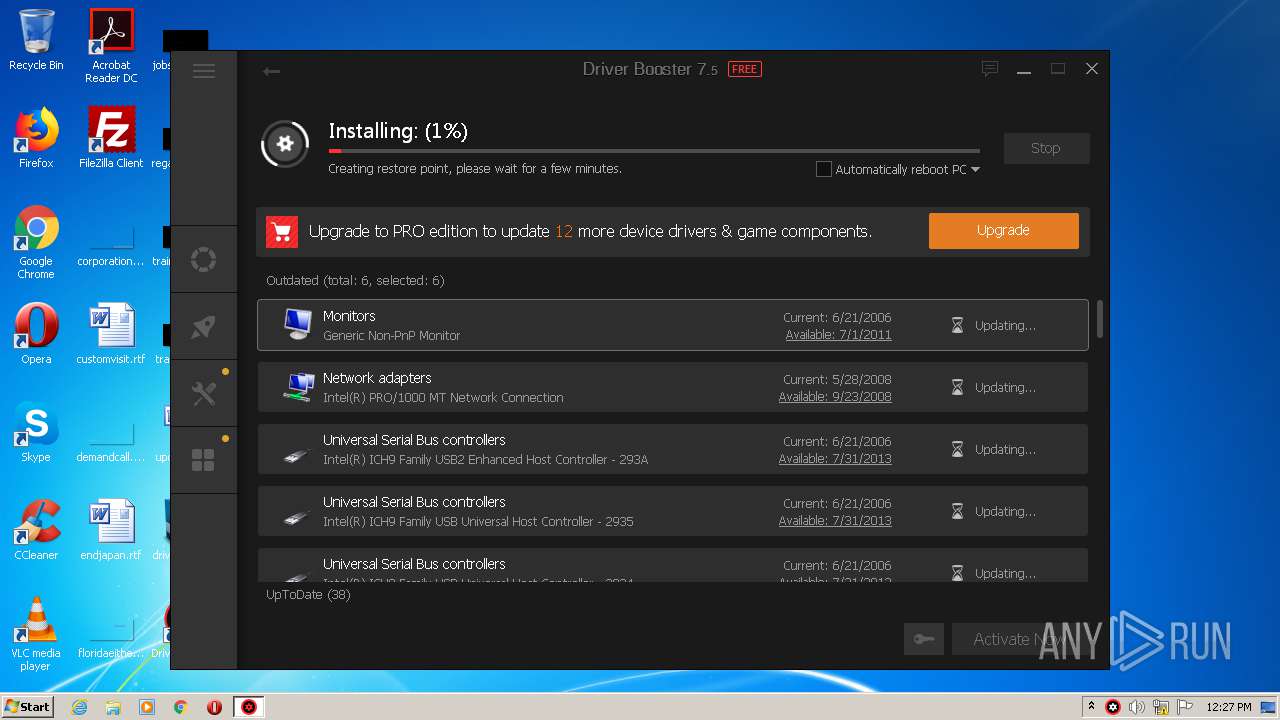The image size is (1280, 720).
Task: Click the Activate Now button
Action: [x=1020, y=639]
